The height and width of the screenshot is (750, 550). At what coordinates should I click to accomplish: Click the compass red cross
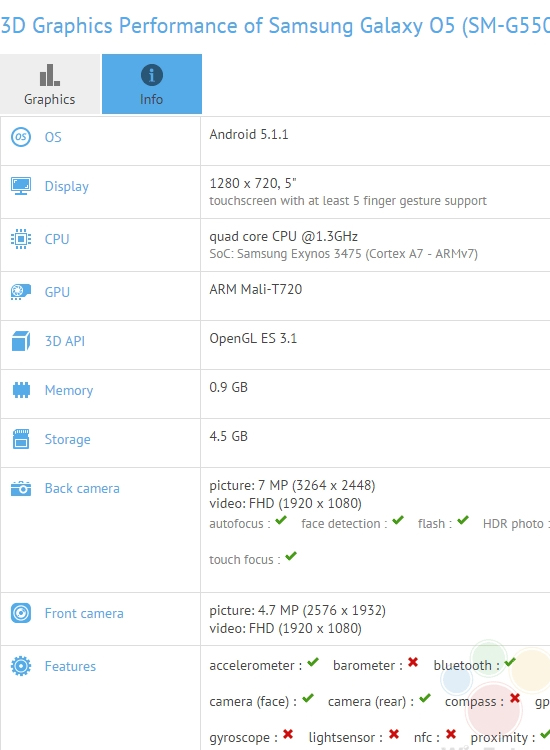coord(515,698)
